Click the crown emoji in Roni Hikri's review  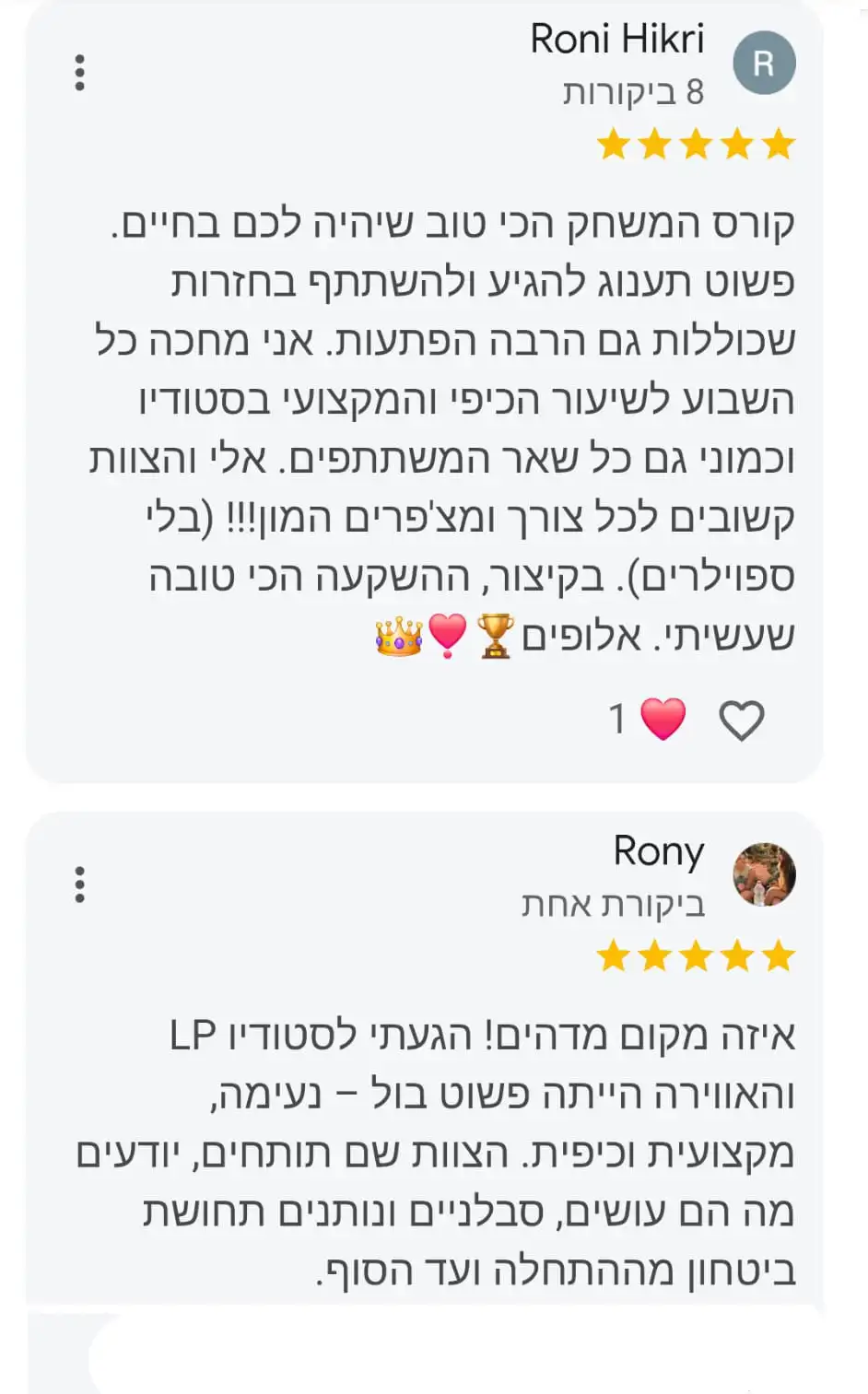point(399,636)
